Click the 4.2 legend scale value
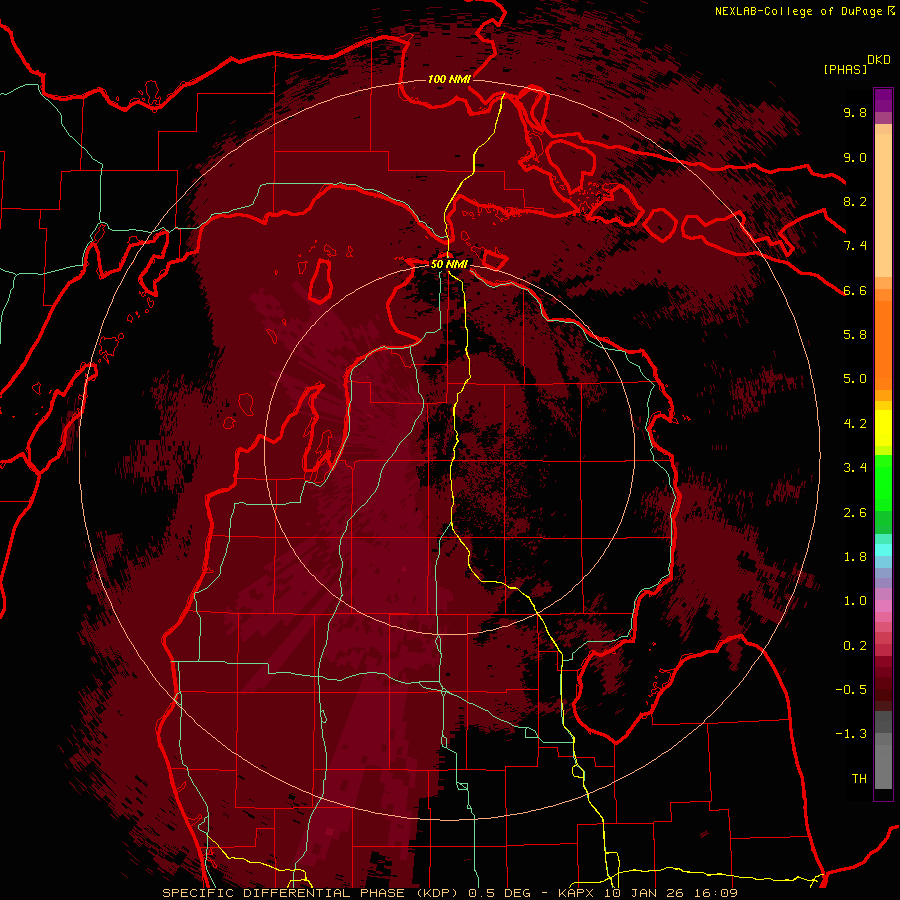The height and width of the screenshot is (900, 900). pyautogui.click(x=855, y=424)
